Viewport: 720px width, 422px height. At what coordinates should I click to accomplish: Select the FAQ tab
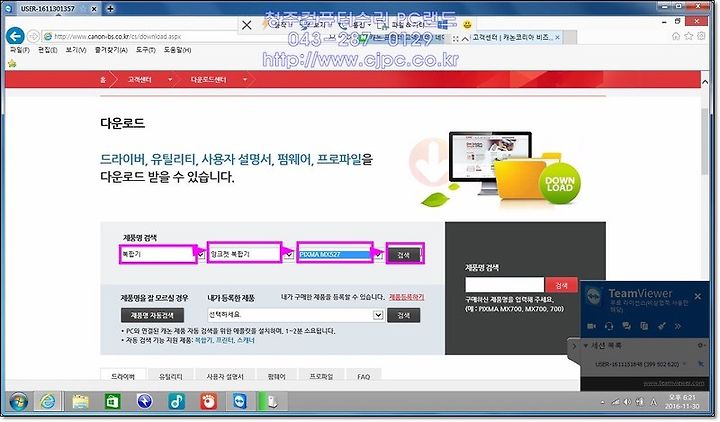pyautogui.click(x=363, y=376)
